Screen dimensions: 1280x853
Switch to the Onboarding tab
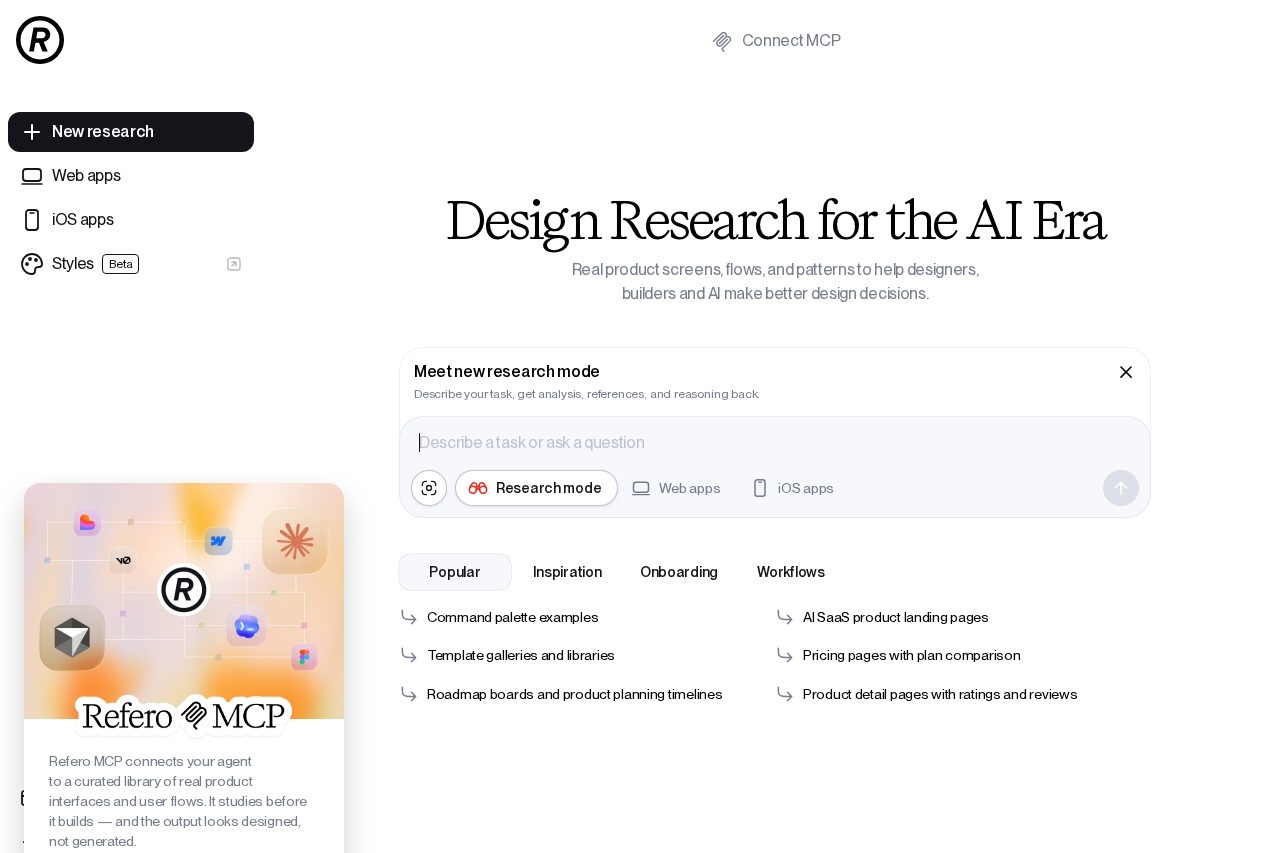click(679, 572)
